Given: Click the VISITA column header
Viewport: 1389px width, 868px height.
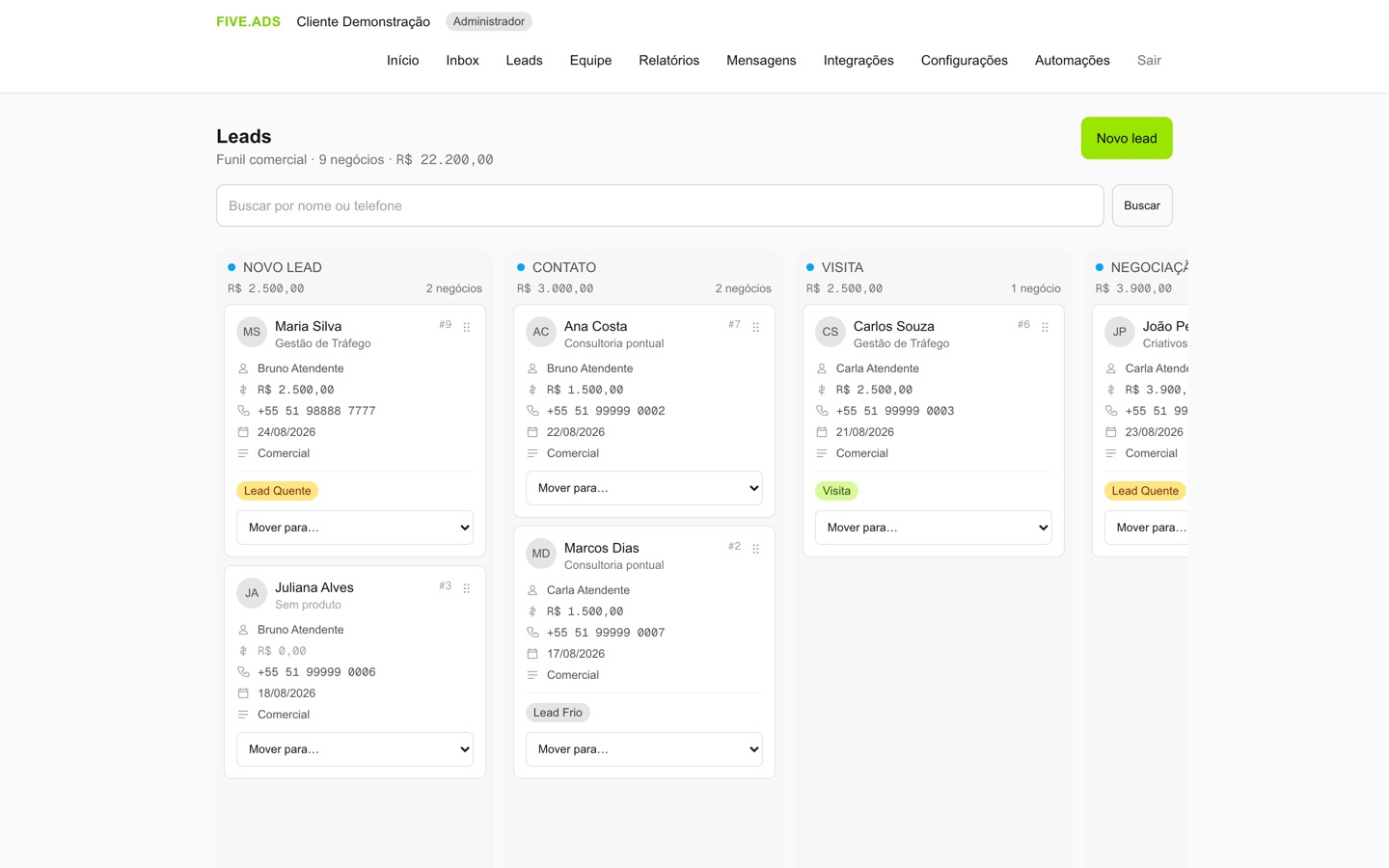Looking at the screenshot, I should [842, 267].
